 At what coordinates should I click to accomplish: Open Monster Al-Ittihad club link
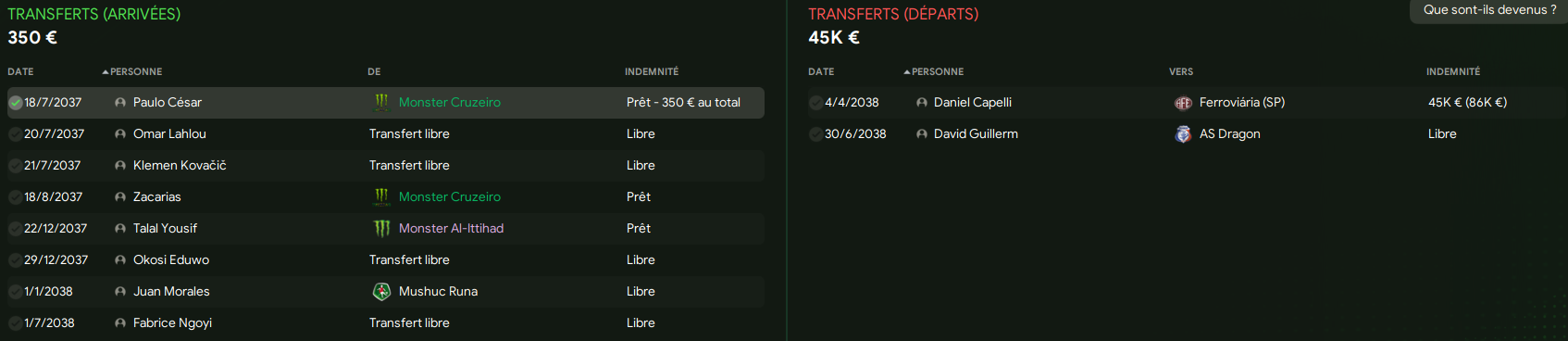(x=451, y=228)
